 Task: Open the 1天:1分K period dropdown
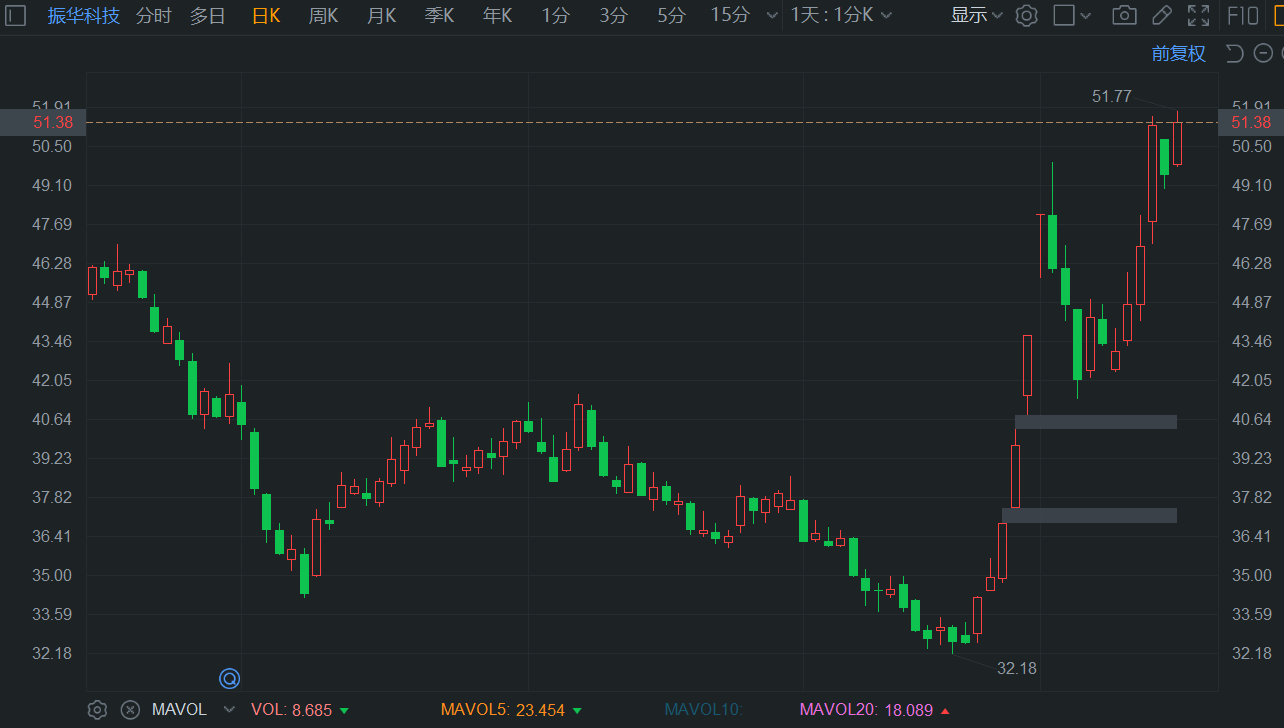842,15
